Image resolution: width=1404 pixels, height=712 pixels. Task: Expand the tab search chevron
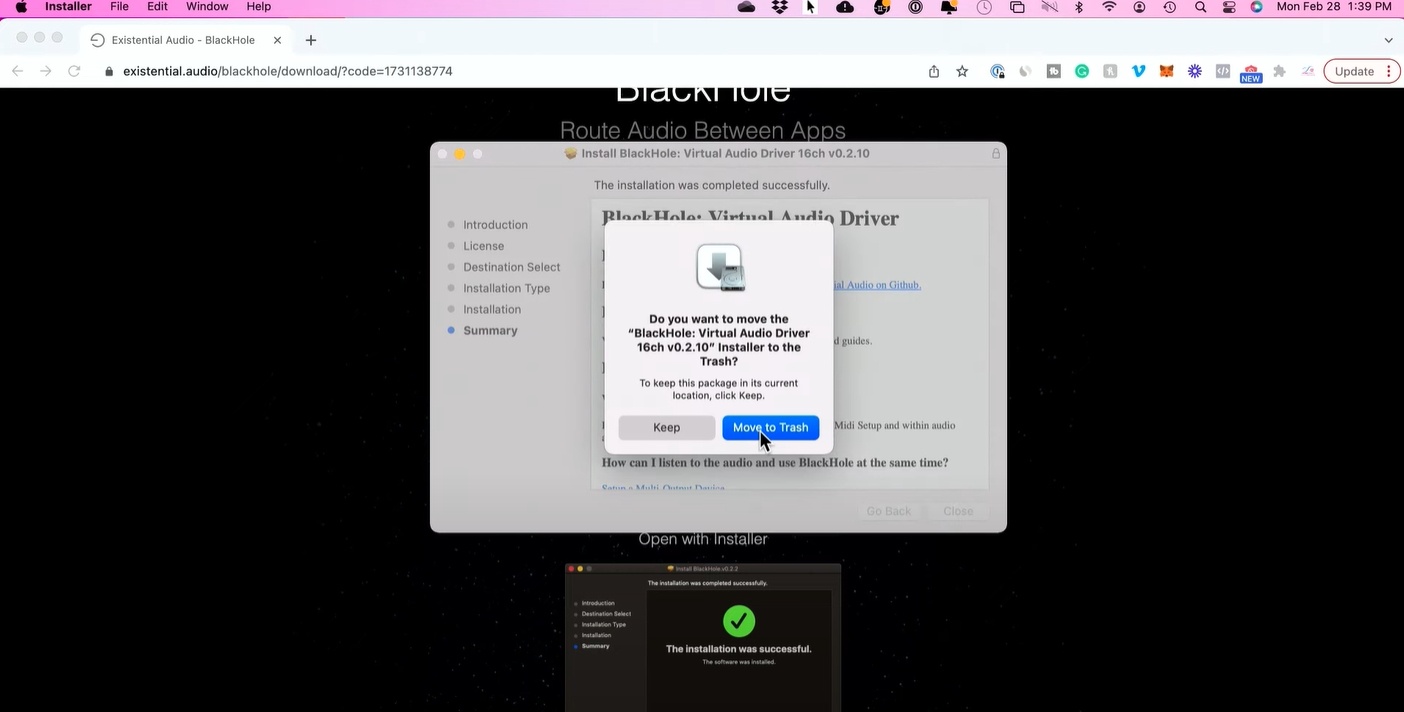click(x=1388, y=40)
